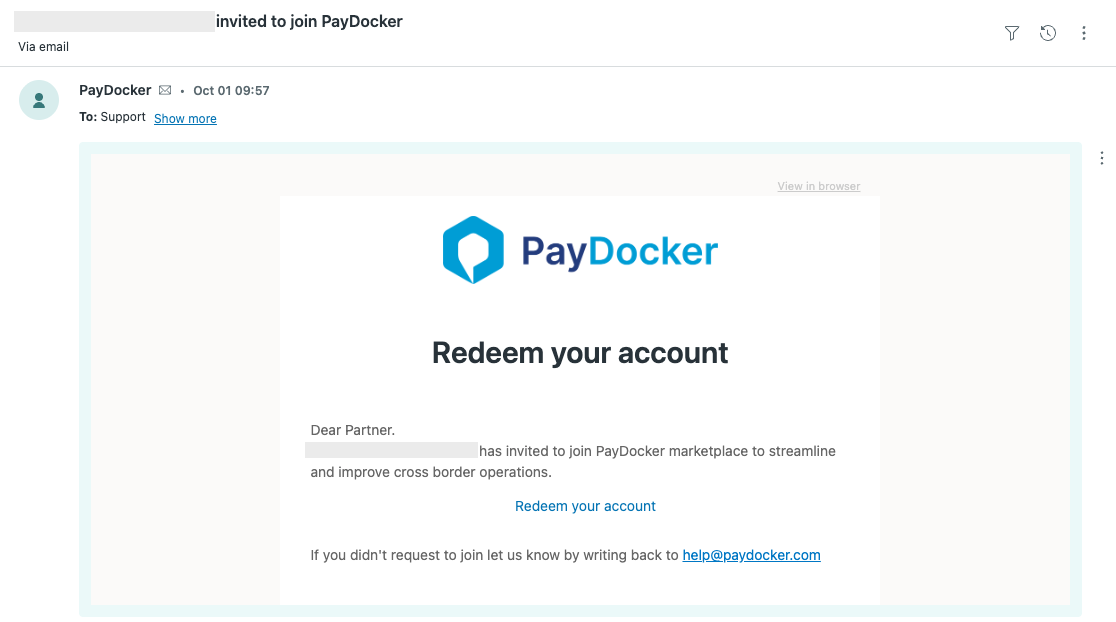Click the large Redeem your account heading
The height and width of the screenshot is (622, 1116).
(x=580, y=353)
